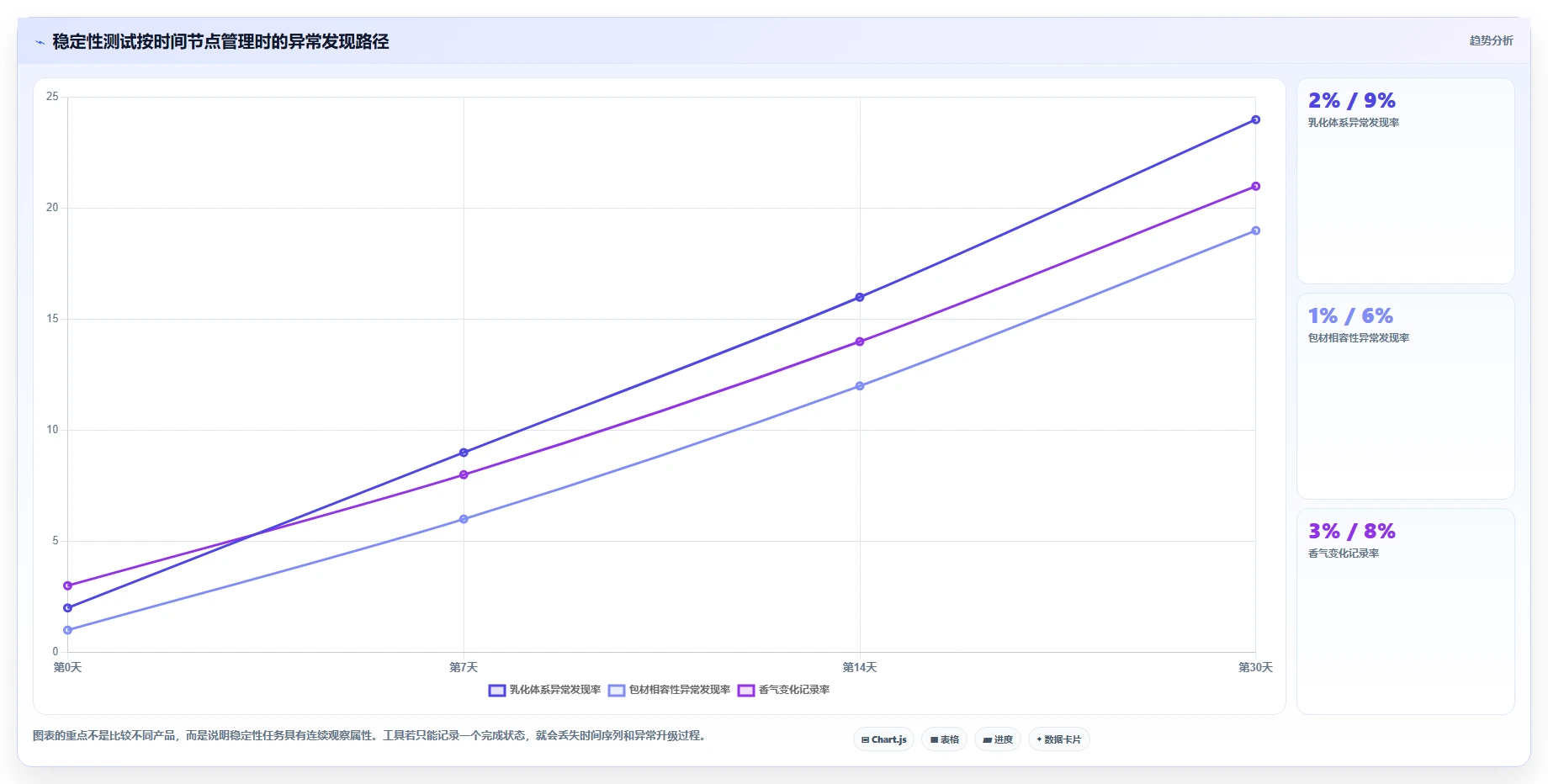
Task: Click the 包材相容性异常发现率 legend text
Action: pos(680,690)
